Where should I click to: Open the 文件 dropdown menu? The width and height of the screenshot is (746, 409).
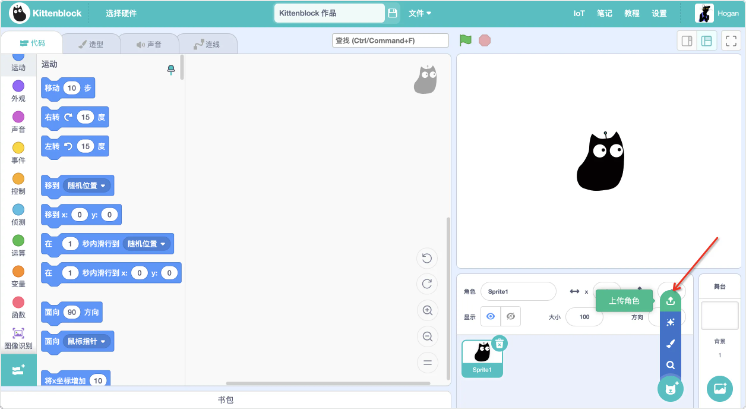point(420,13)
